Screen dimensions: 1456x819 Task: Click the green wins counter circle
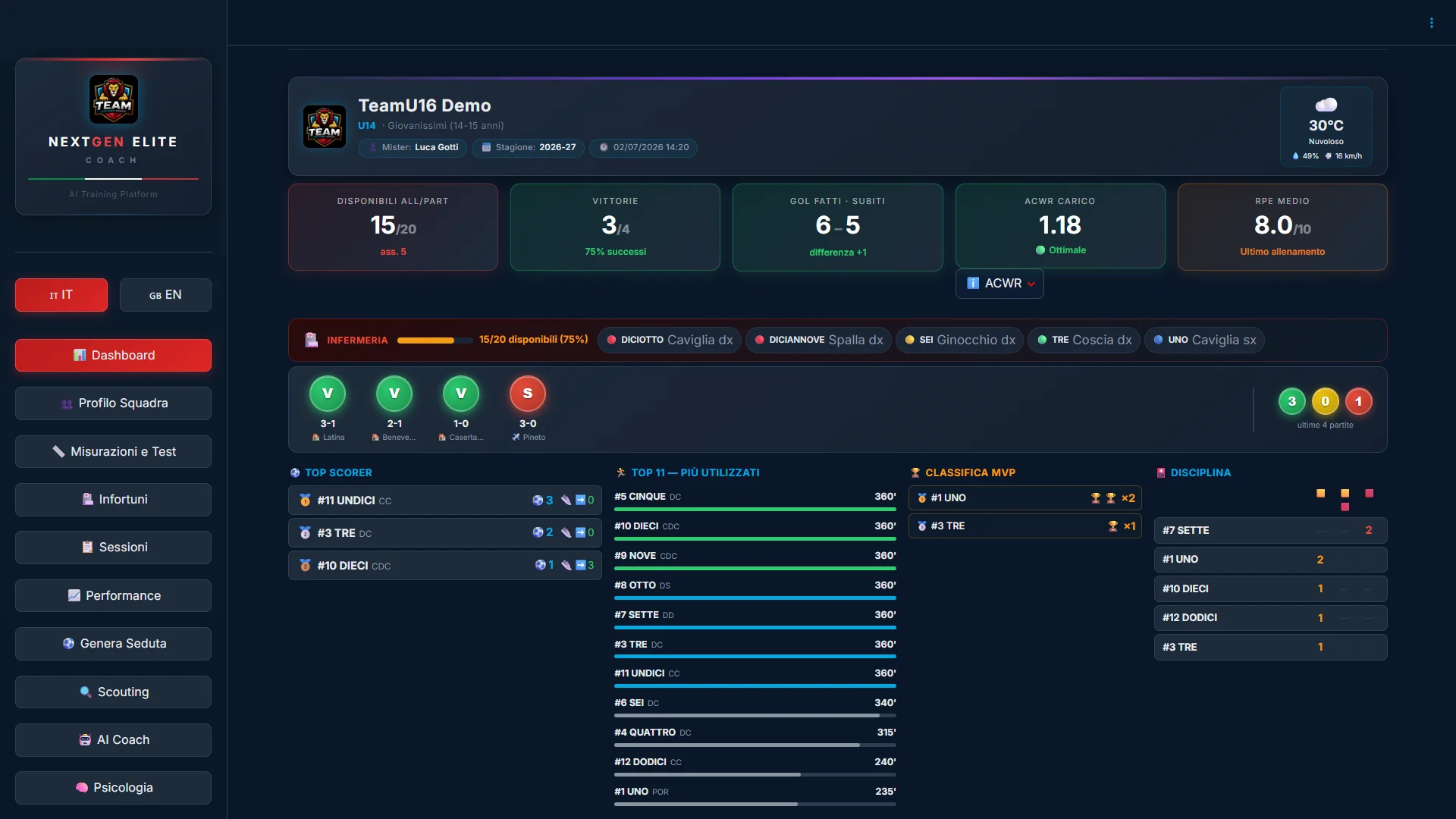tap(1292, 401)
